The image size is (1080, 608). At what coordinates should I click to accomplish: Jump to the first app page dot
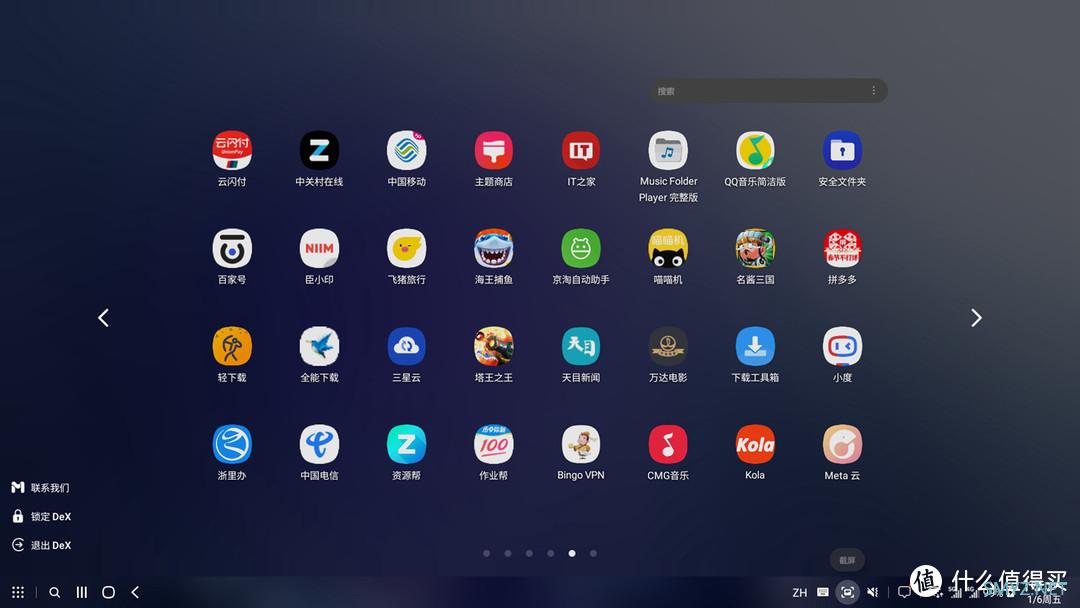click(486, 554)
